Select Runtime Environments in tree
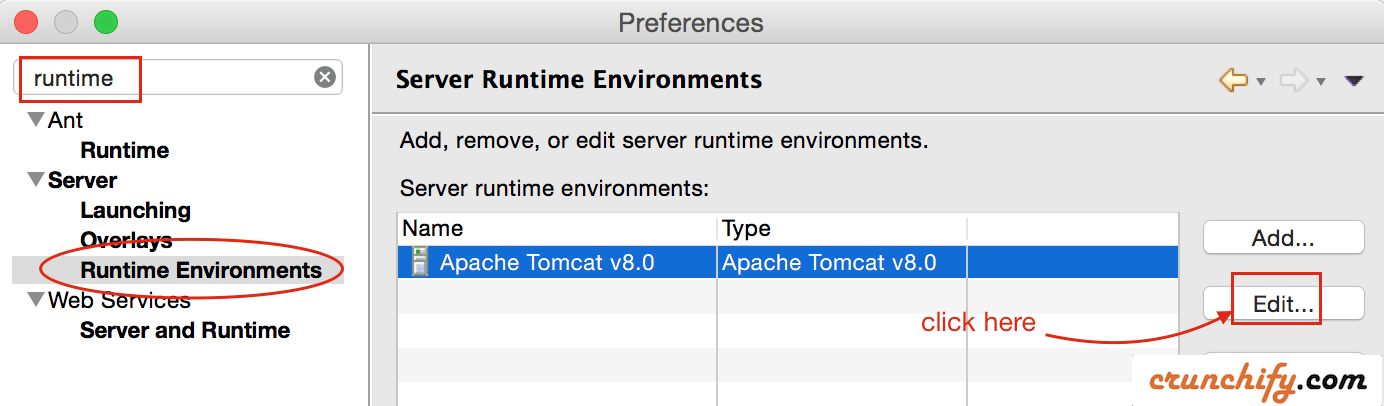1384x406 pixels. 201,270
